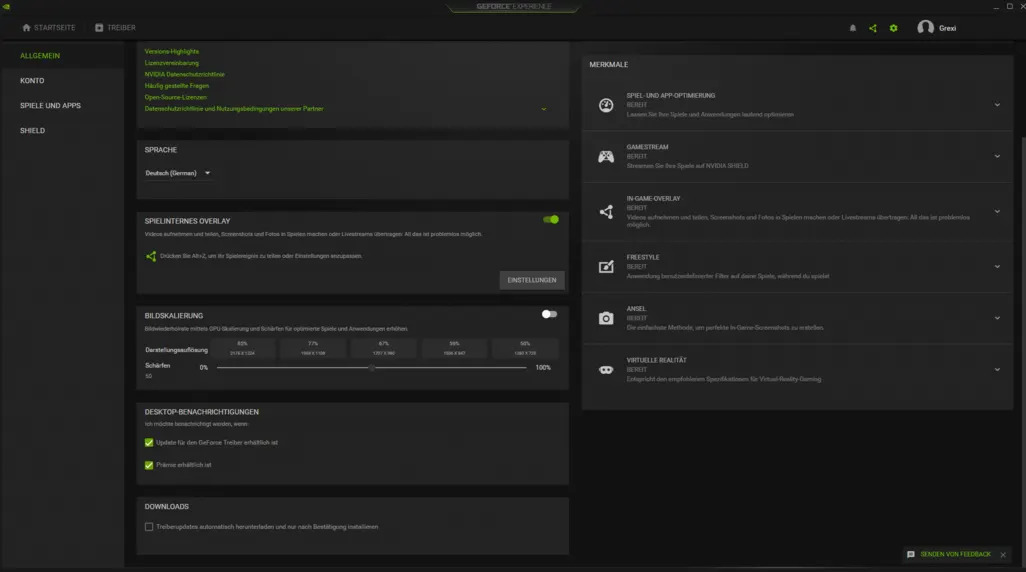
Task: Check the automatic Treiberupdates download checkbox
Action: click(x=149, y=527)
